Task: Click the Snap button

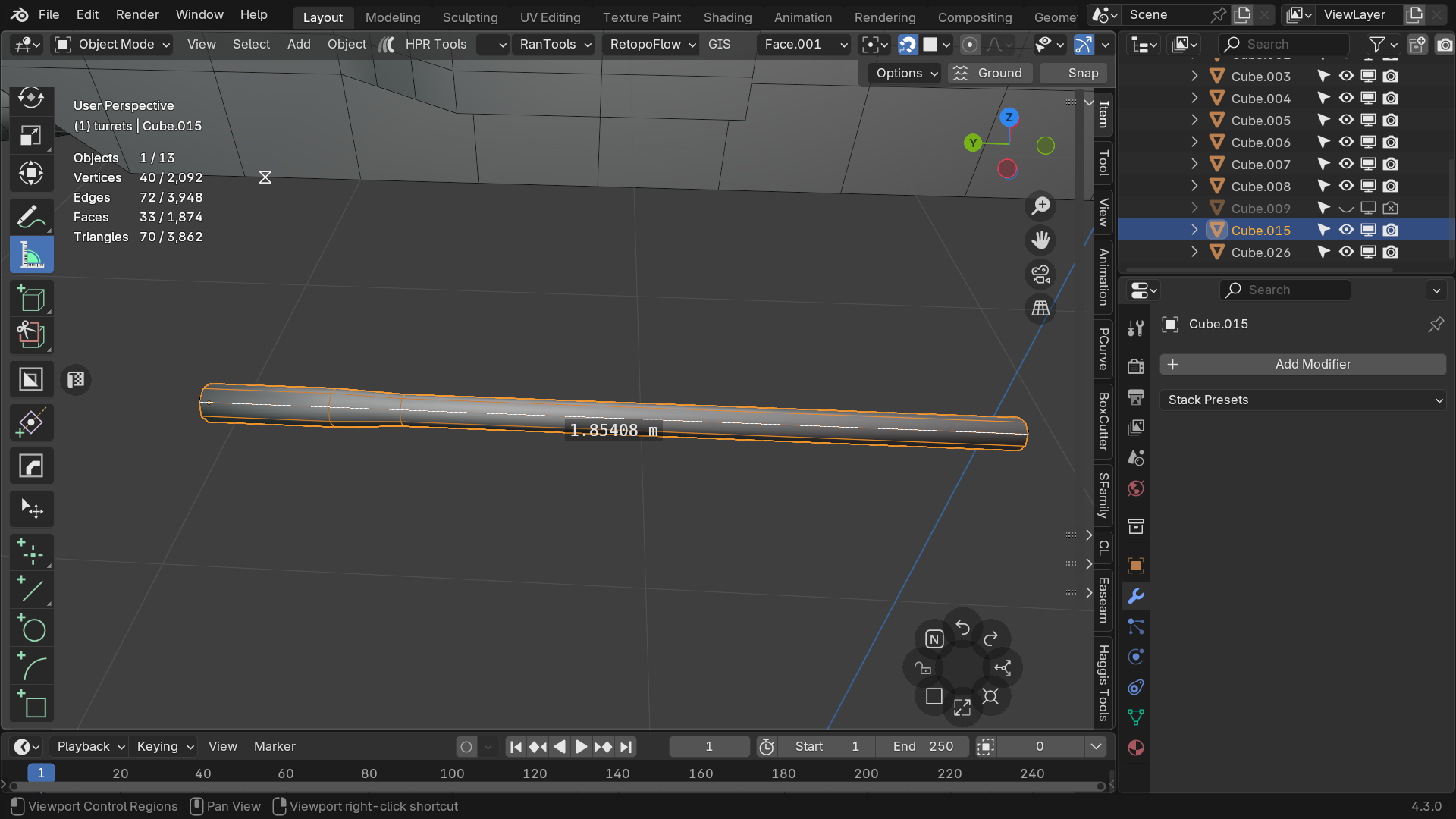Action: 1074,73
